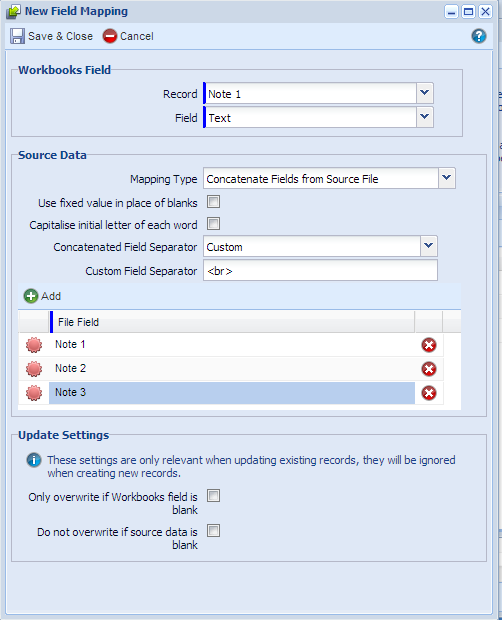Click the blue help question mark icon
The width and height of the screenshot is (502, 620).
(x=479, y=36)
